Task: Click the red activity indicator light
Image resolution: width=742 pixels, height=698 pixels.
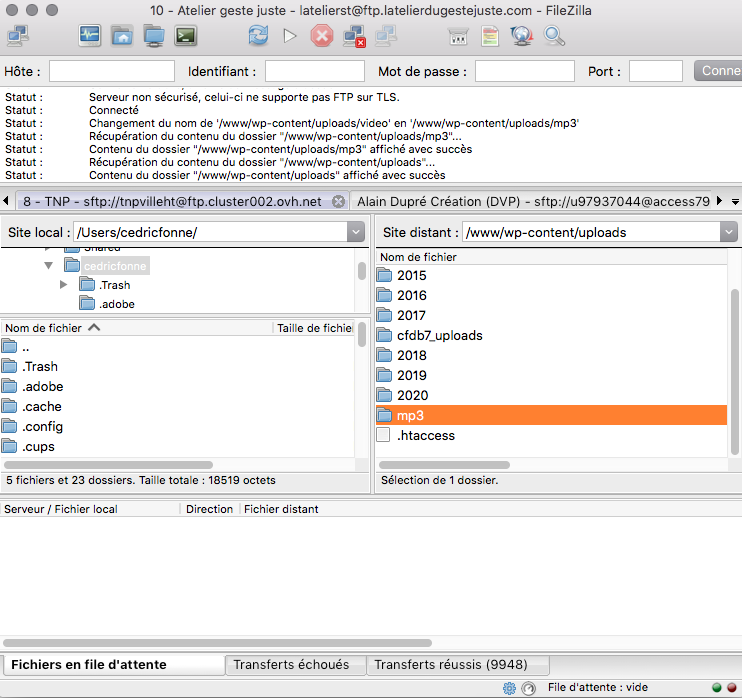Action: 732,688
